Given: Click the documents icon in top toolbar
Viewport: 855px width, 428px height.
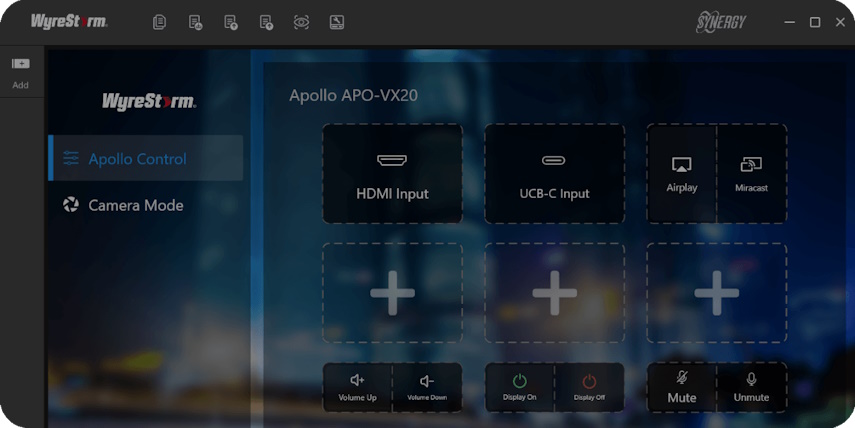Looking at the screenshot, I should click(159, 22).
